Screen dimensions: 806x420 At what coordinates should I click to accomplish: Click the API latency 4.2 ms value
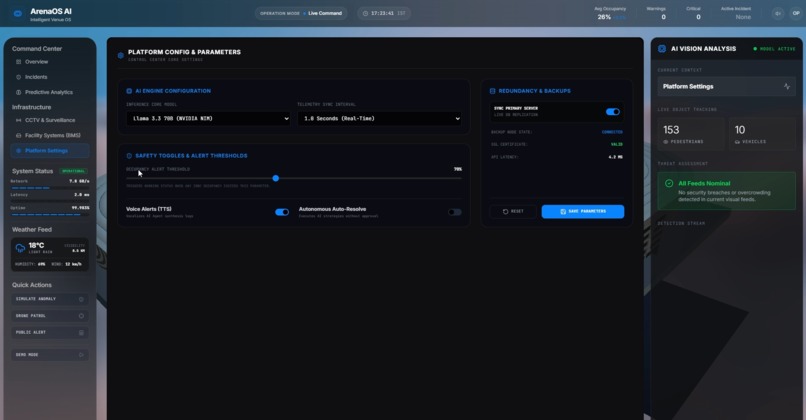[x=615, y=157]
